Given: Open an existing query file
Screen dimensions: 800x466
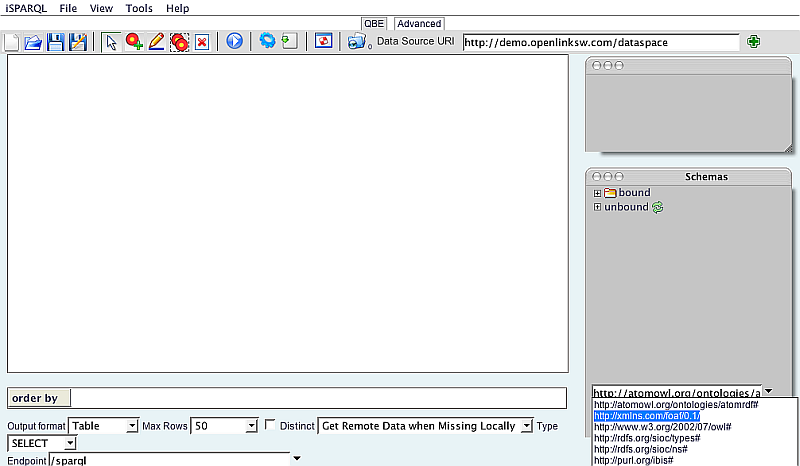Looking at the screenshot, I should 33,42.
